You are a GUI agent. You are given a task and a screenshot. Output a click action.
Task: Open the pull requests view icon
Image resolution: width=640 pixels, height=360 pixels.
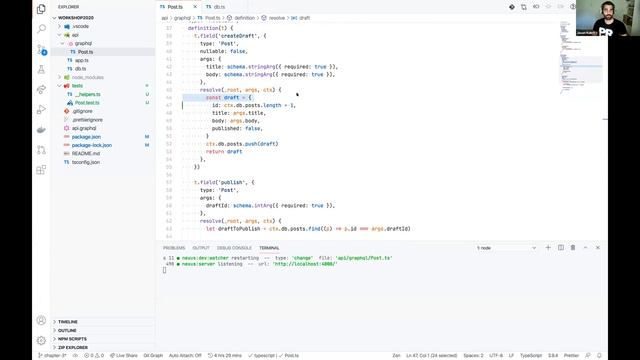point(41,150)
